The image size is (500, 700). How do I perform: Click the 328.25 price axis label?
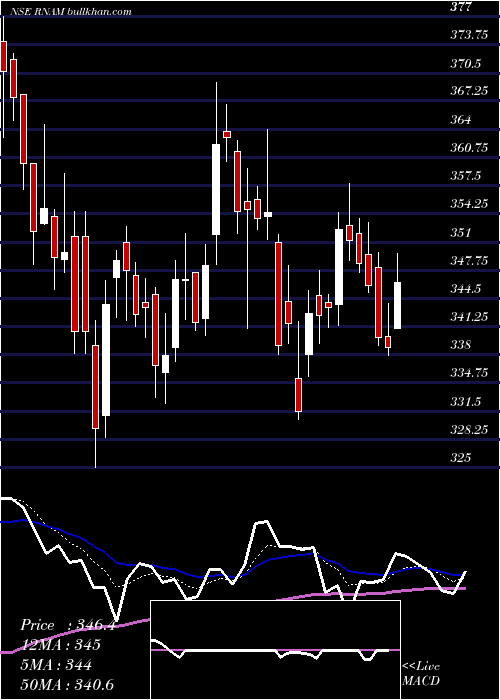coord(469,429)
